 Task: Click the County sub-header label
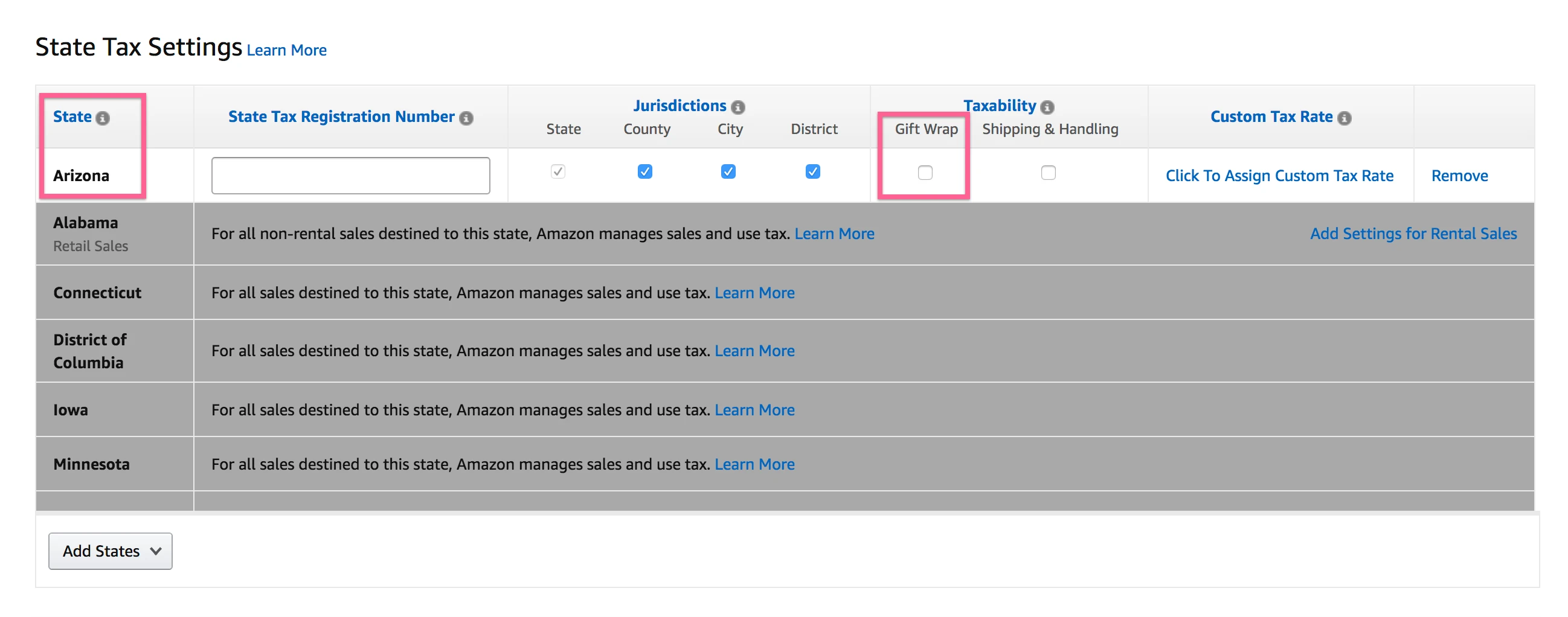pyautogui.click(x=646, y=129)
